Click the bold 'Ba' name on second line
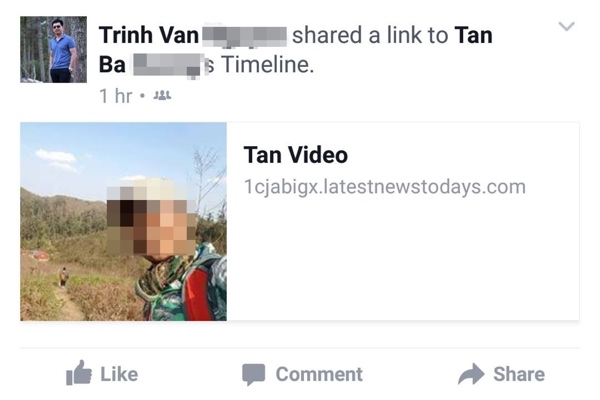Image resolution: width=600 pixels, height=400 pixels. [112, 65]
